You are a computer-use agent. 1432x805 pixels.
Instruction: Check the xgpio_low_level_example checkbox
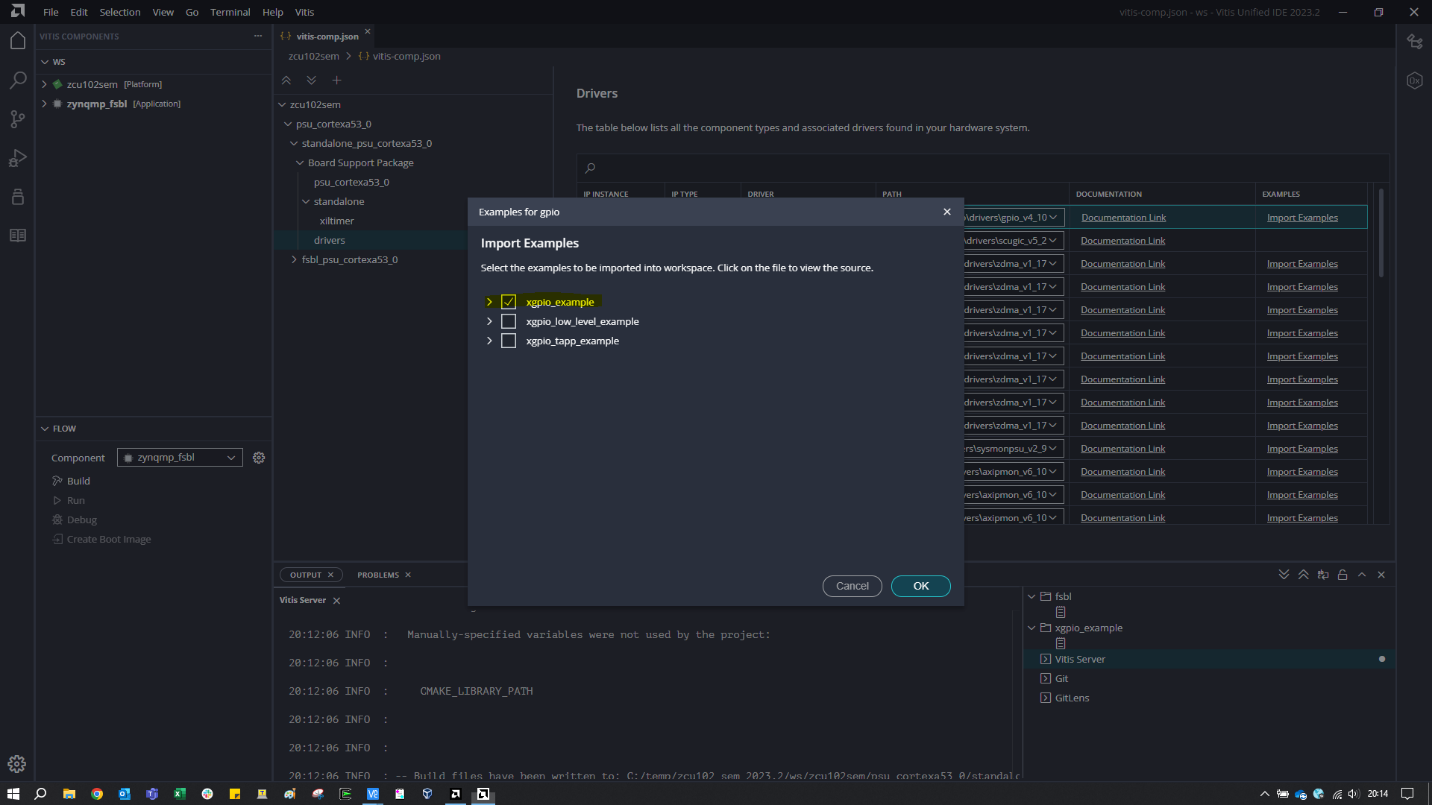508,322
